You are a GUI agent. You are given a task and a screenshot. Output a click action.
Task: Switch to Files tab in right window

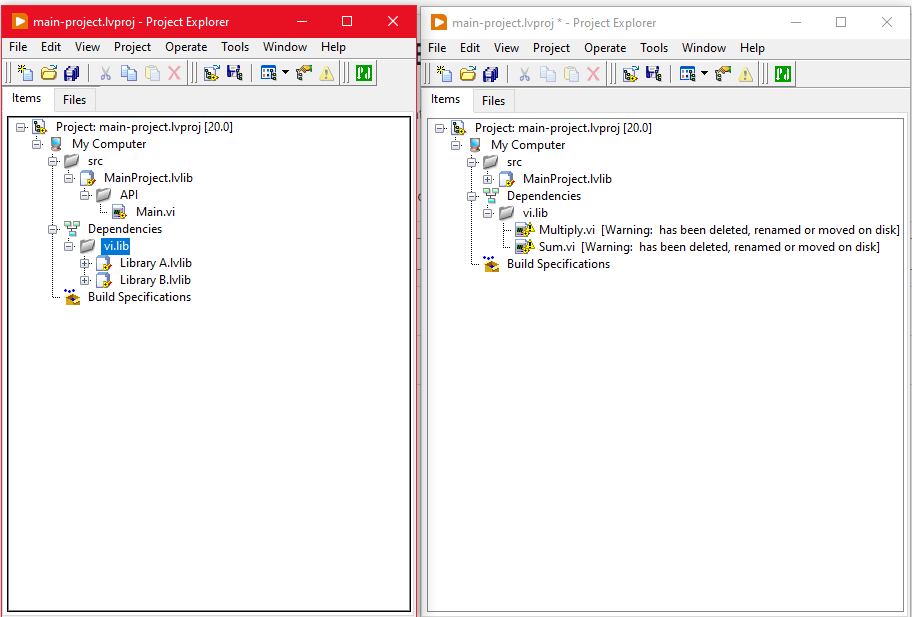[x=493, y=101]
